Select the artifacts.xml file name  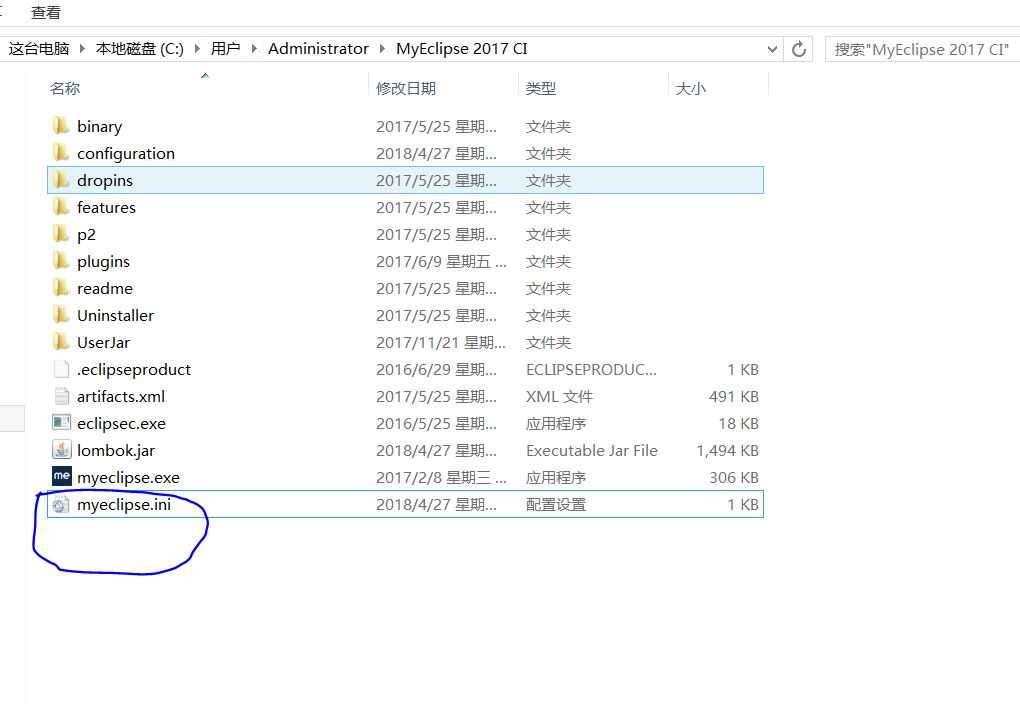click(x=121, y=396)
